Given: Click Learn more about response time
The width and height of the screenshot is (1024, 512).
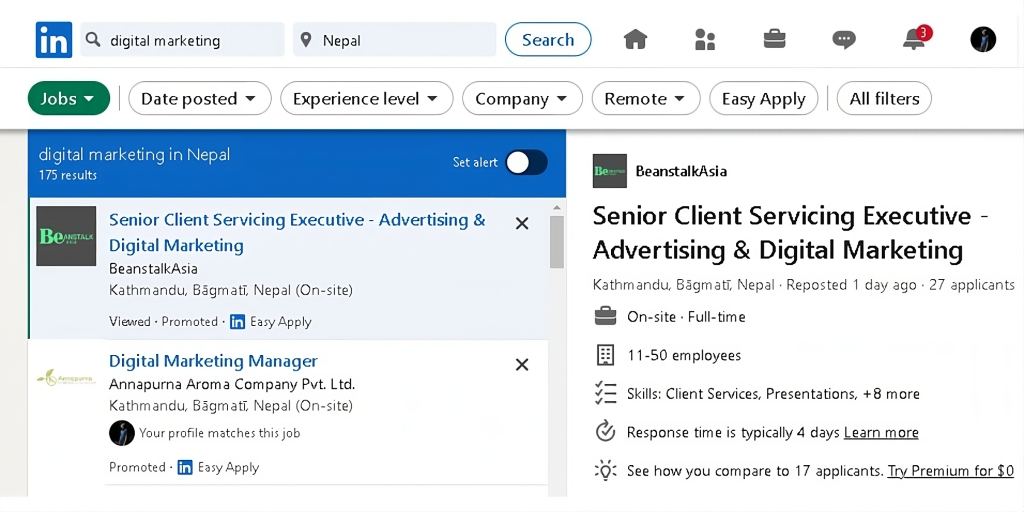Looking at the screenshot, I should pyautogui.click(x=881, y=432).
